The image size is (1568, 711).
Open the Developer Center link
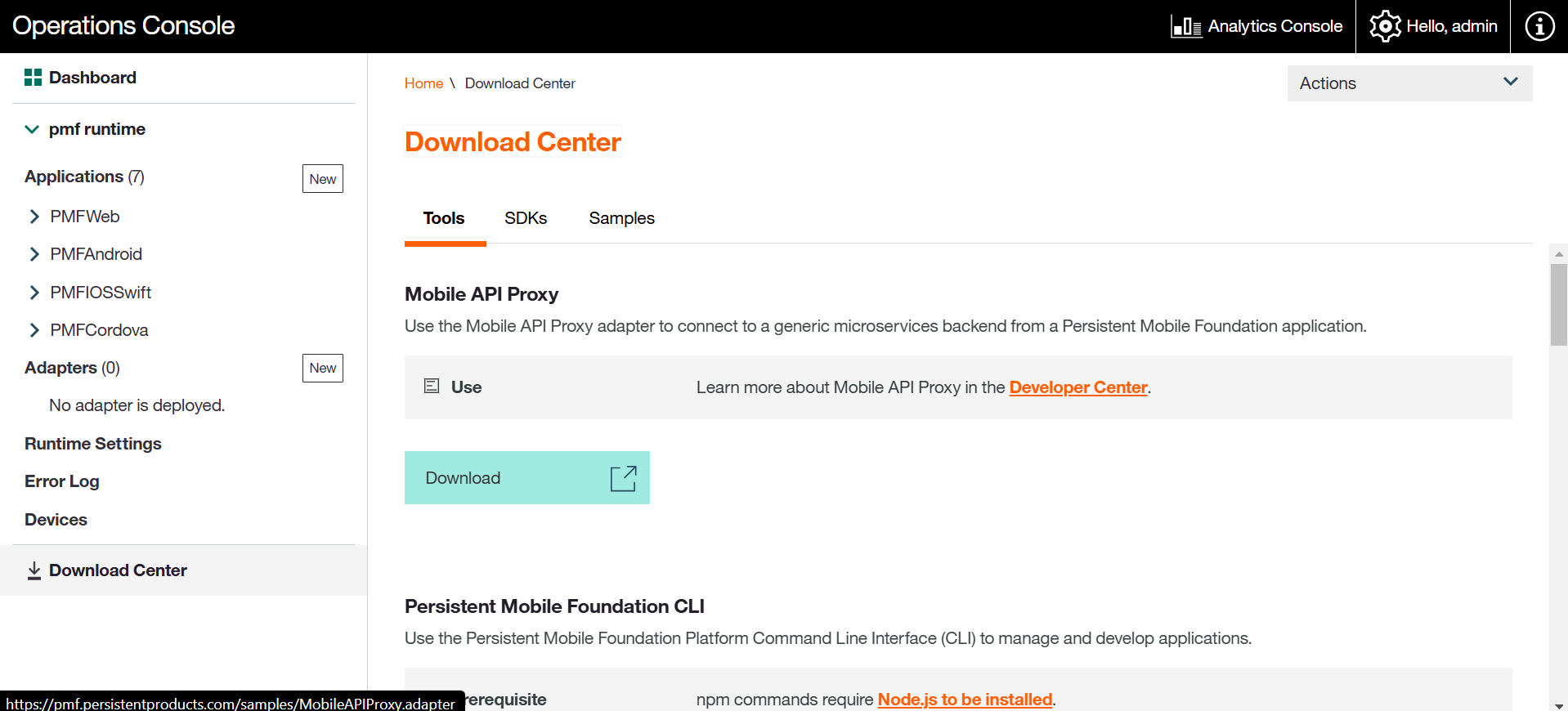coord(1077,387)
